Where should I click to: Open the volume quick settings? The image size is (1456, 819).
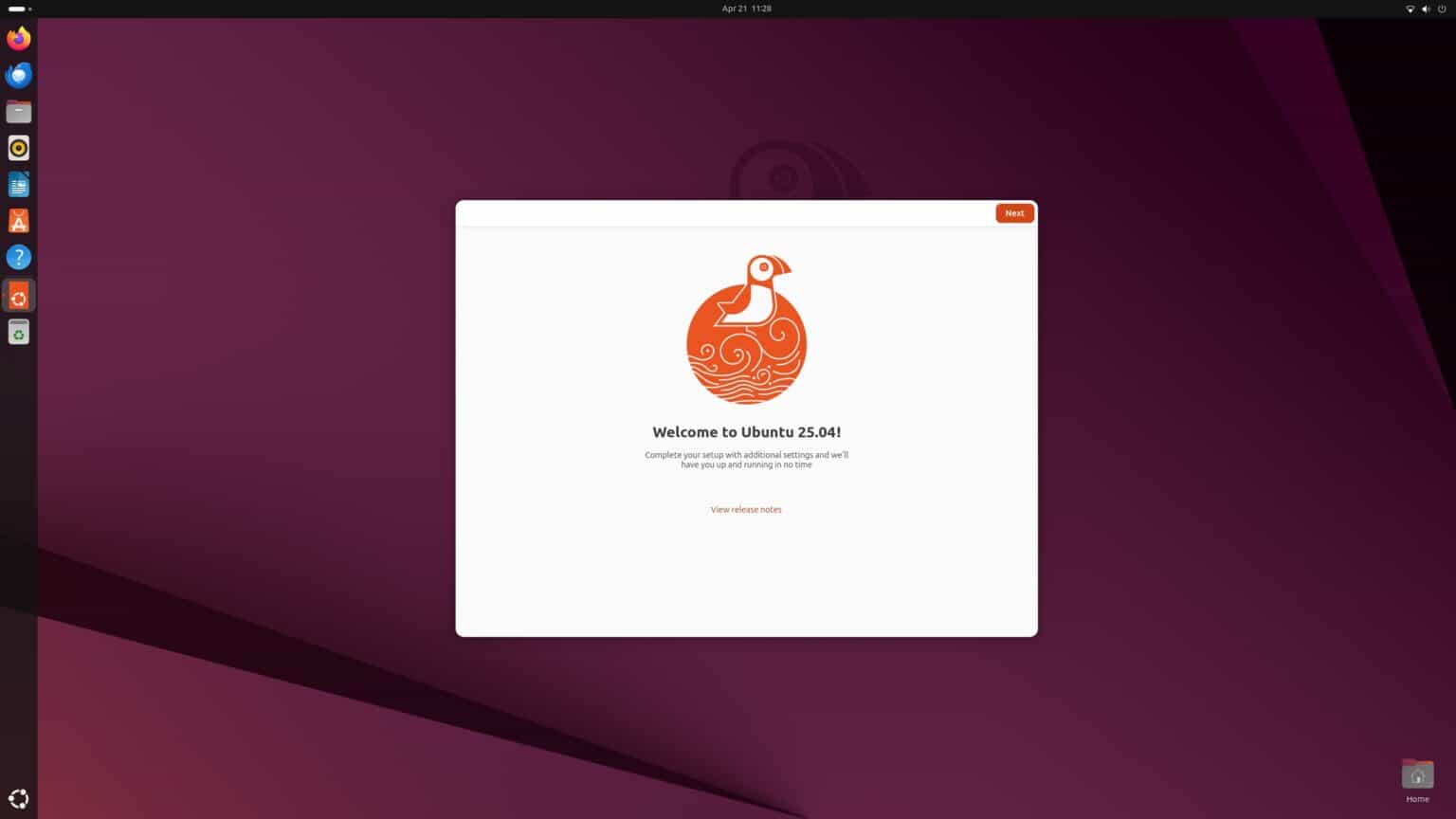click(1426, 9)
